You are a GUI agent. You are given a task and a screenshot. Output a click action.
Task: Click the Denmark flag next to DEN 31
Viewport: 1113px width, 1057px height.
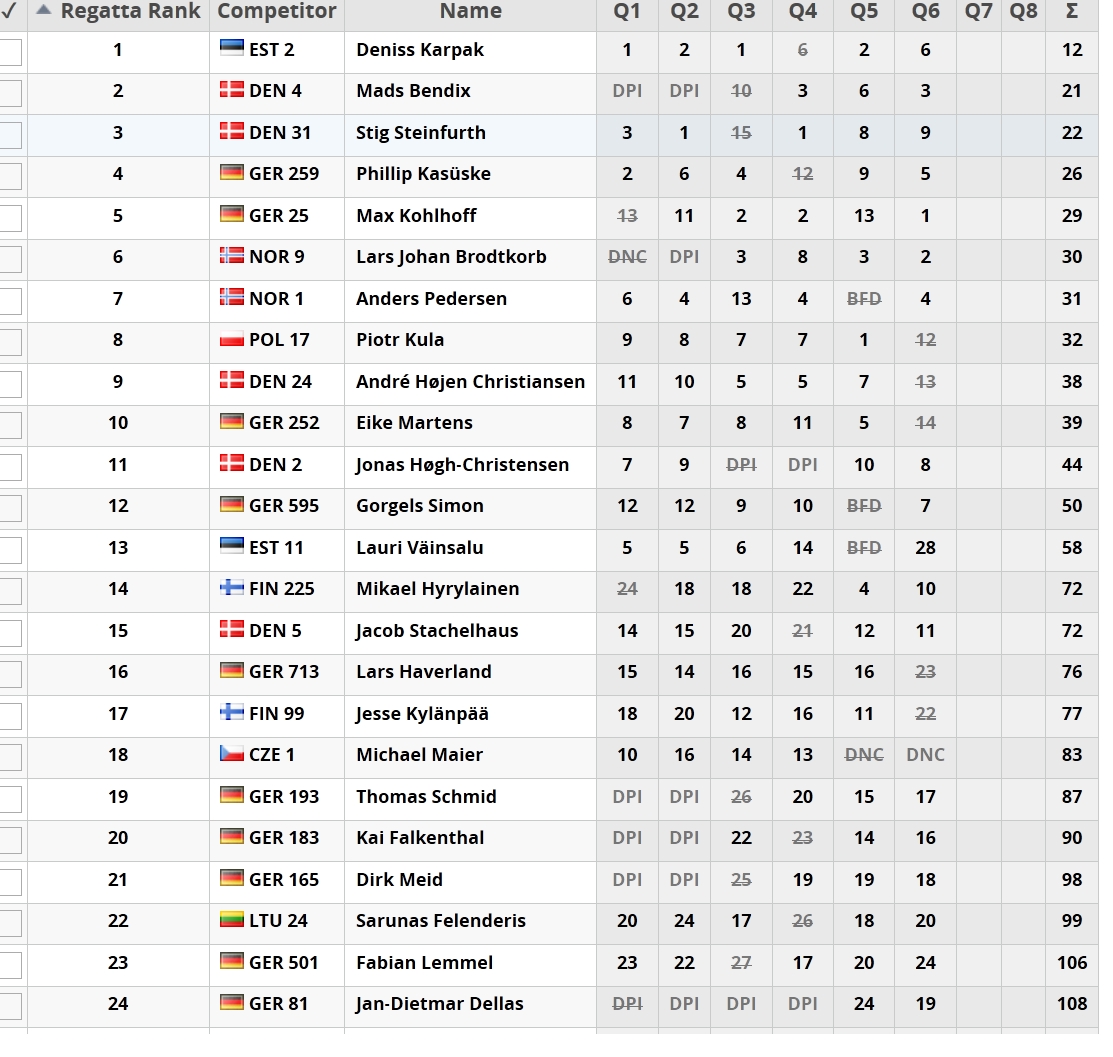[231, 131]
